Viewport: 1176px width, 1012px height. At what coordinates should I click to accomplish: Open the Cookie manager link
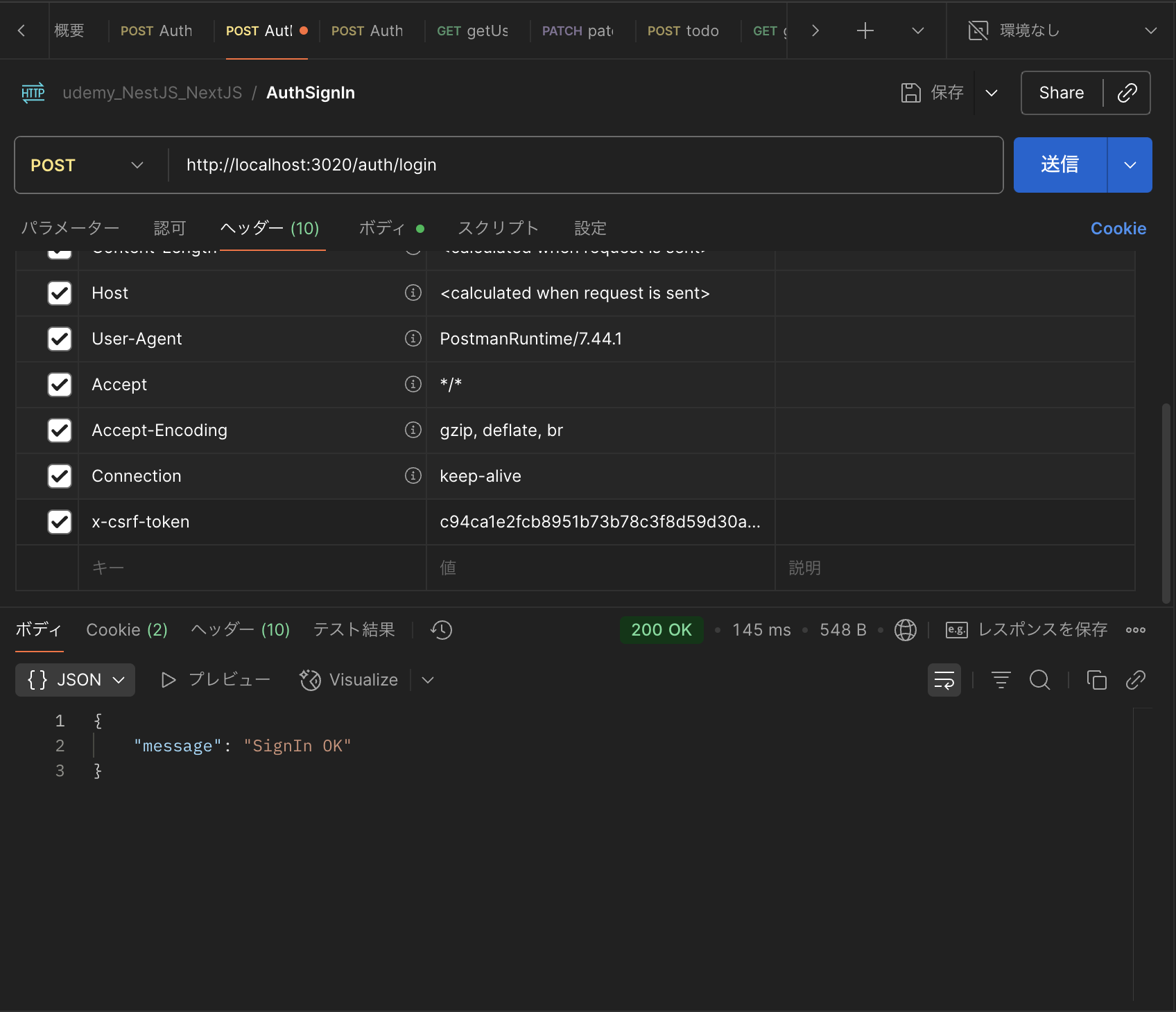coord(1118,228)
